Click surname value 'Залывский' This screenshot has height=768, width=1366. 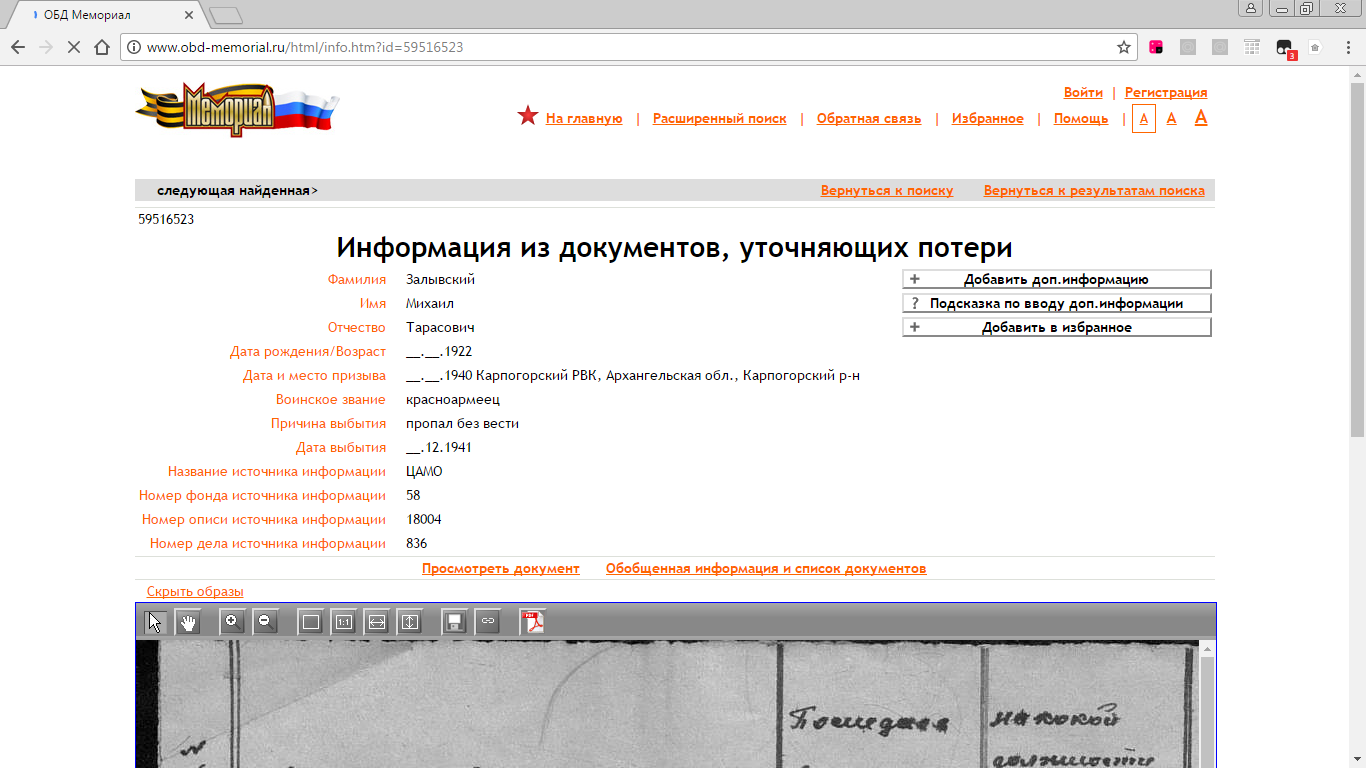[440, 279]
